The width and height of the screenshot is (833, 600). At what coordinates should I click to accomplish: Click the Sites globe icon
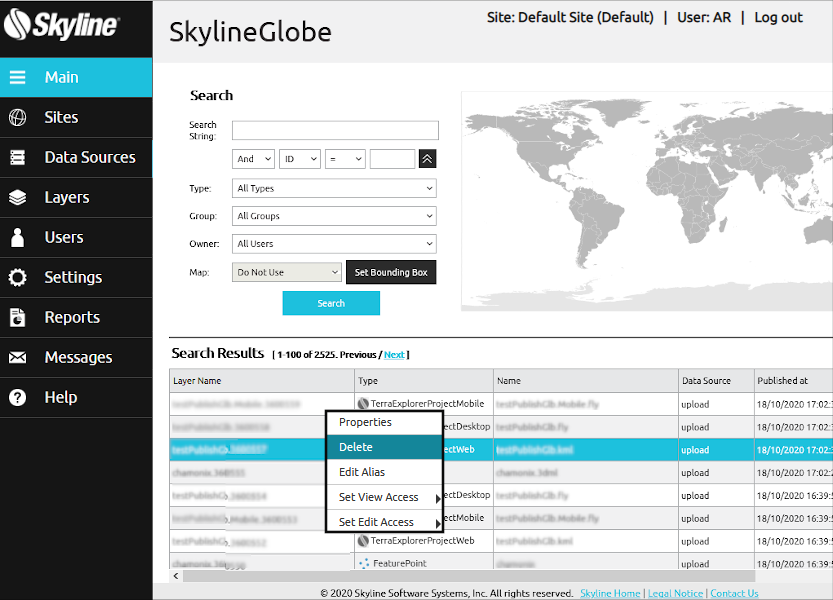[18, 117]
